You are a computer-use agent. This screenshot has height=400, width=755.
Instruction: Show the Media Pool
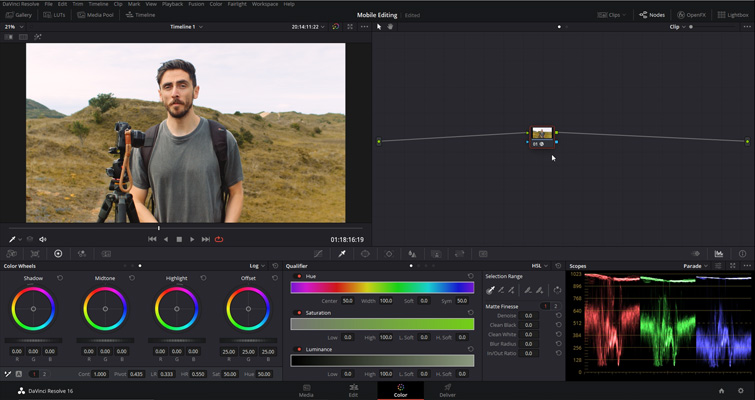pos(97,15)
